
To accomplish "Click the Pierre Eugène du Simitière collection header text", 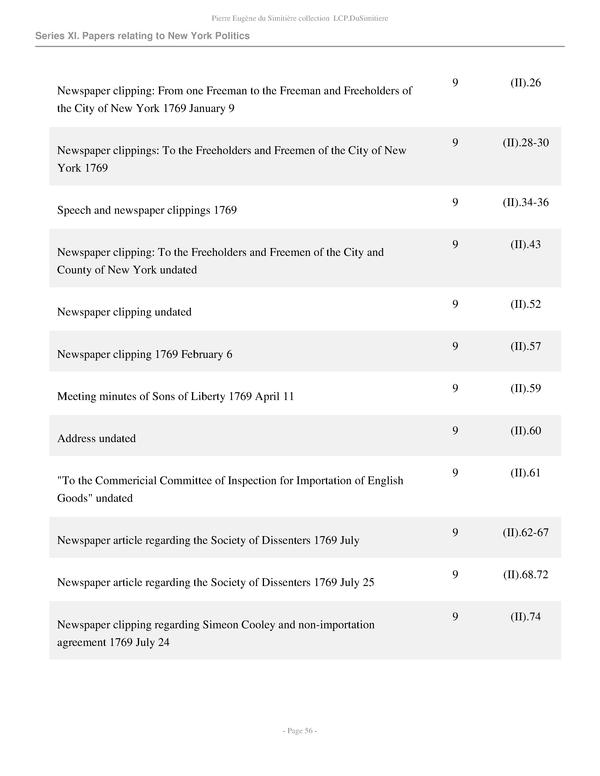I will (300, 17).
